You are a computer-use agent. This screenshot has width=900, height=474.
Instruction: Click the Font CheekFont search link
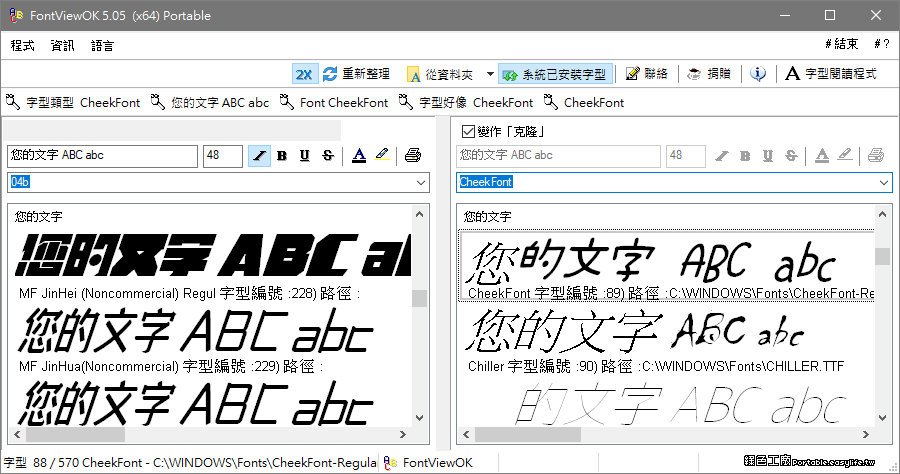(334, 103)
